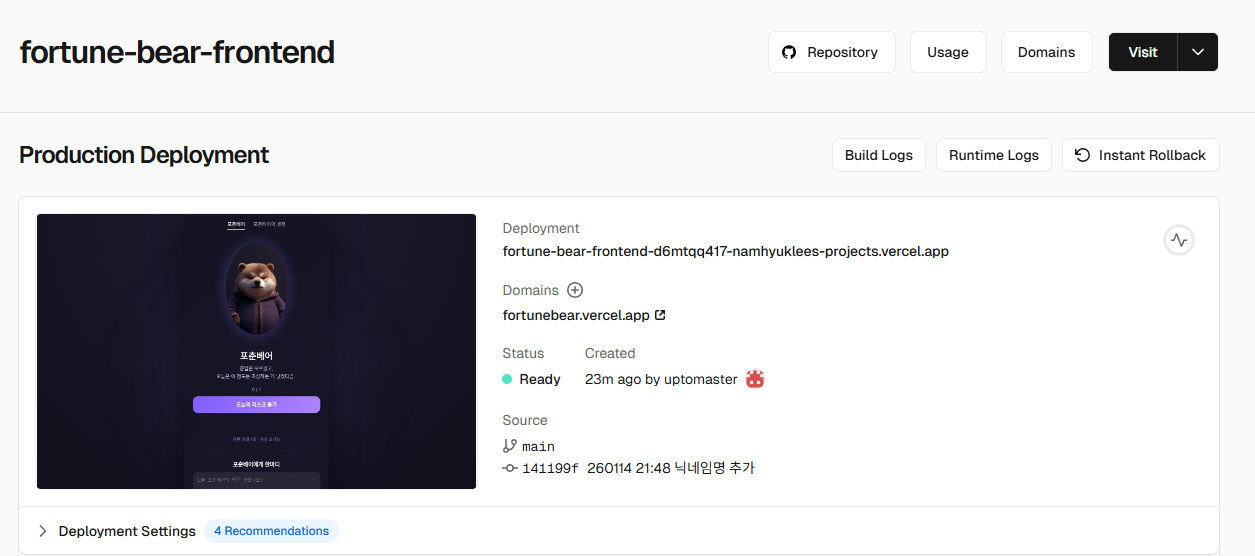The height and width of the screenshot is (556, 1255).
Task: Open the deployment preview thumbnail
Action: pos(256,351)
